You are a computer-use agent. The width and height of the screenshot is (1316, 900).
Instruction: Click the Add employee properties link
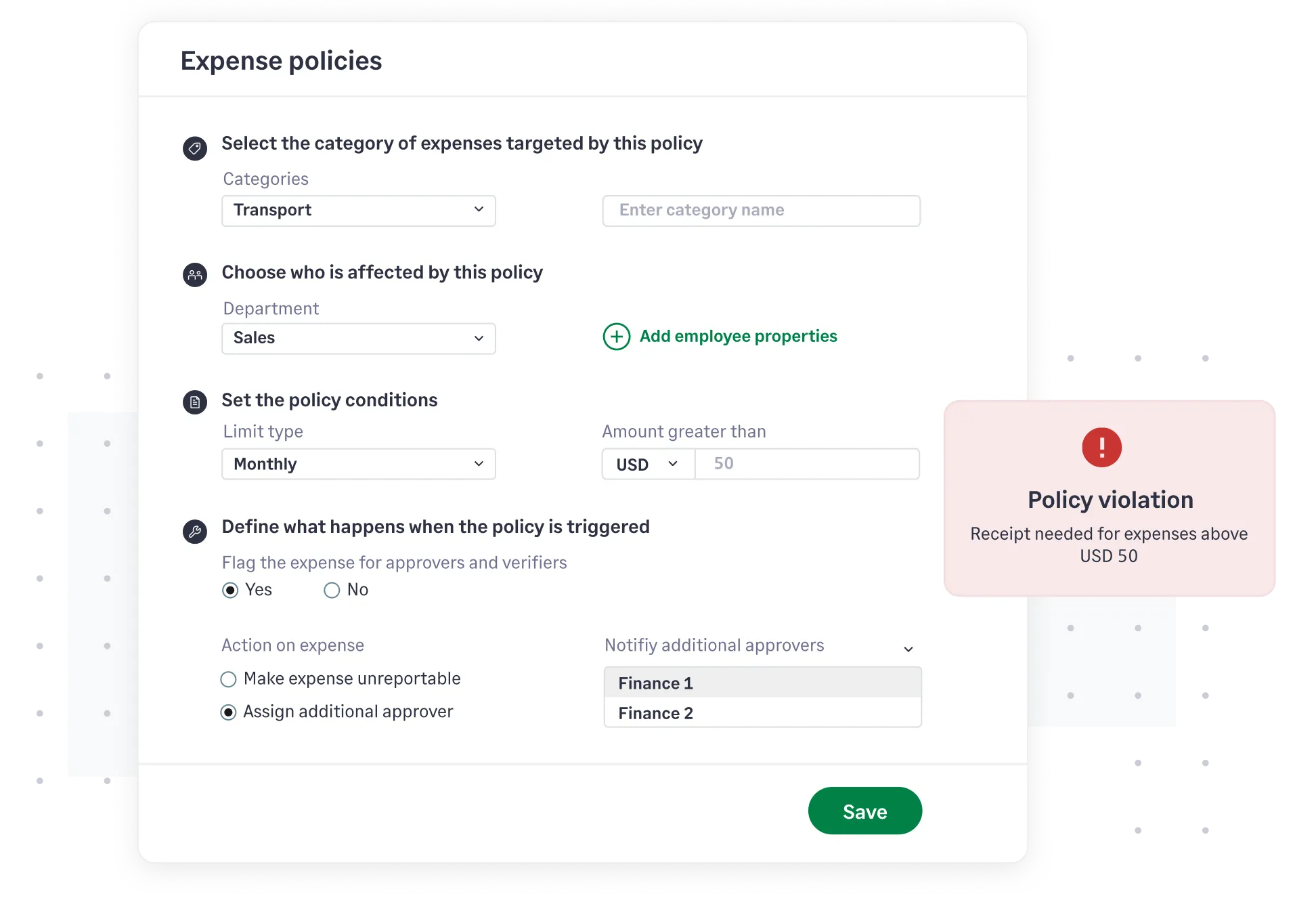coord(738,336)
